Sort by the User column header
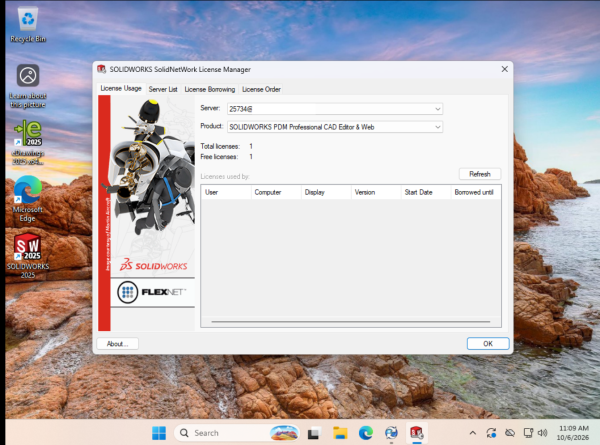This screenshot has width=600, height=445. point(226,192)
